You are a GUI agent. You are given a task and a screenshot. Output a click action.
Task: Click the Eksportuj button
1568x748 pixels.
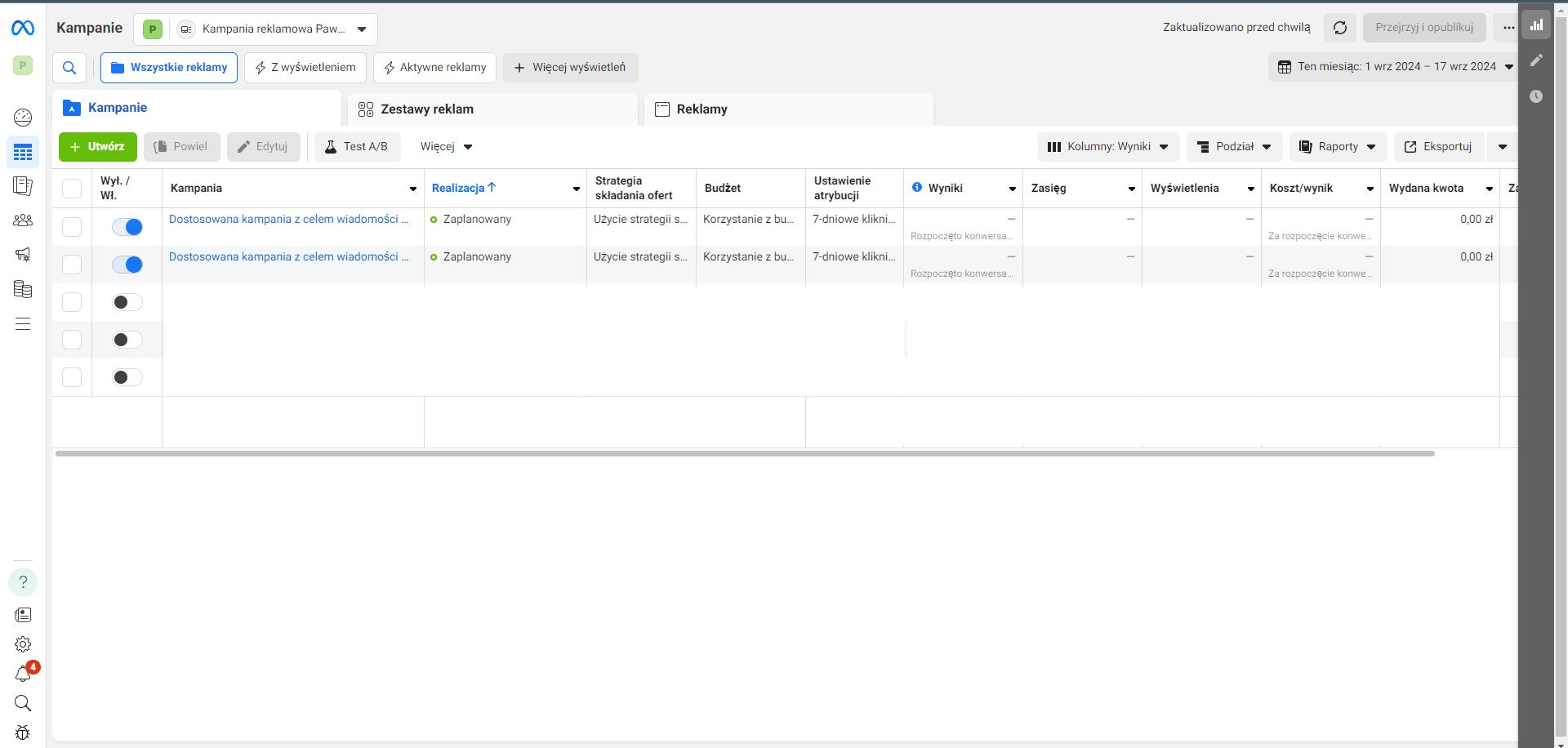point(1438,147)
